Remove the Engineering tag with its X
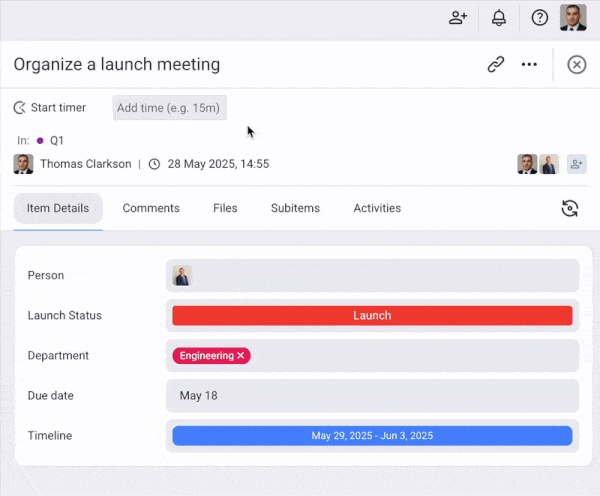 click(241, 356)
